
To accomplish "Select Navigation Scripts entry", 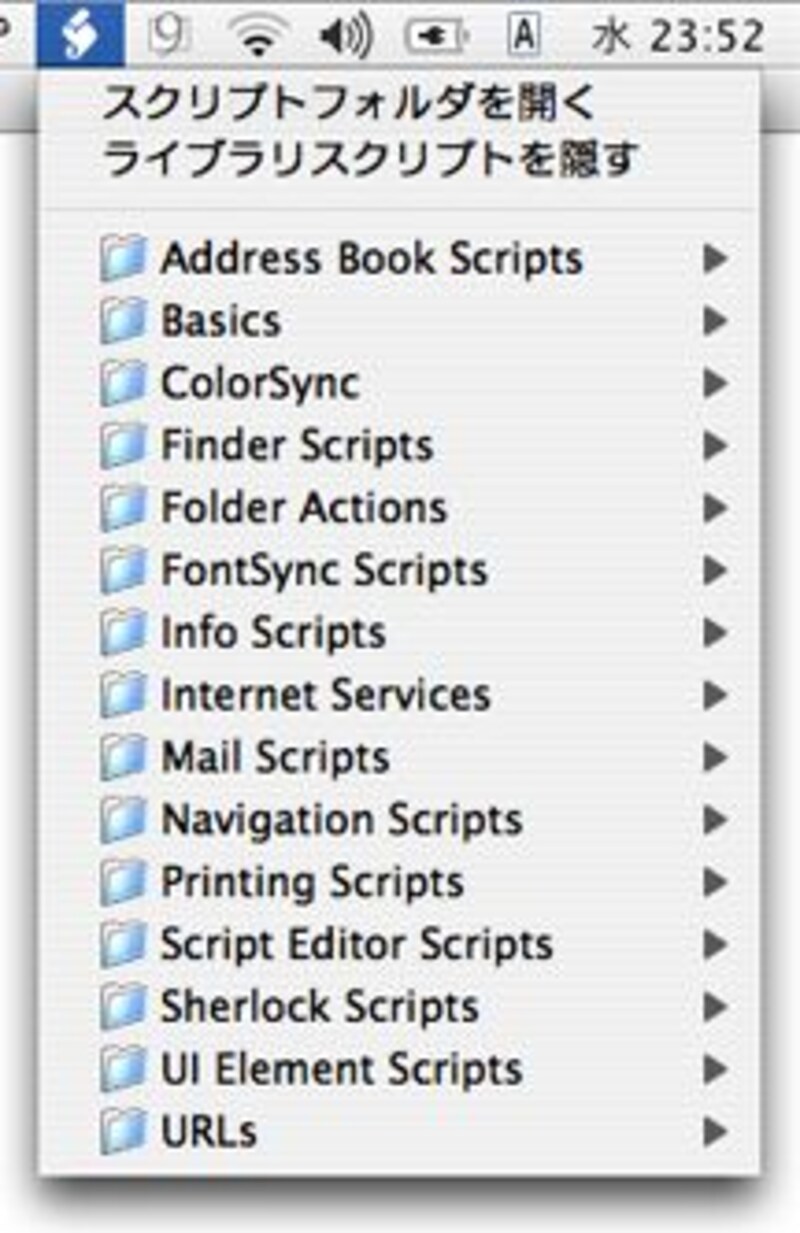I will pyautogui.click(x=399, y=819).
